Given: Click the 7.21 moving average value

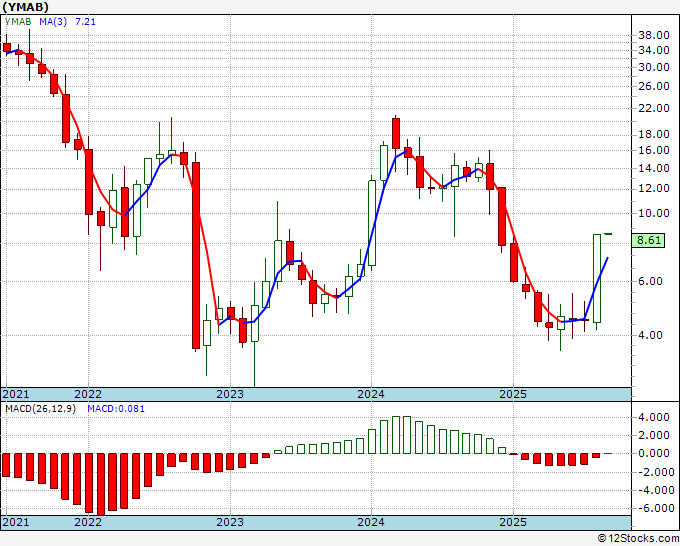Looking at the screenshot, I should 85,21.
